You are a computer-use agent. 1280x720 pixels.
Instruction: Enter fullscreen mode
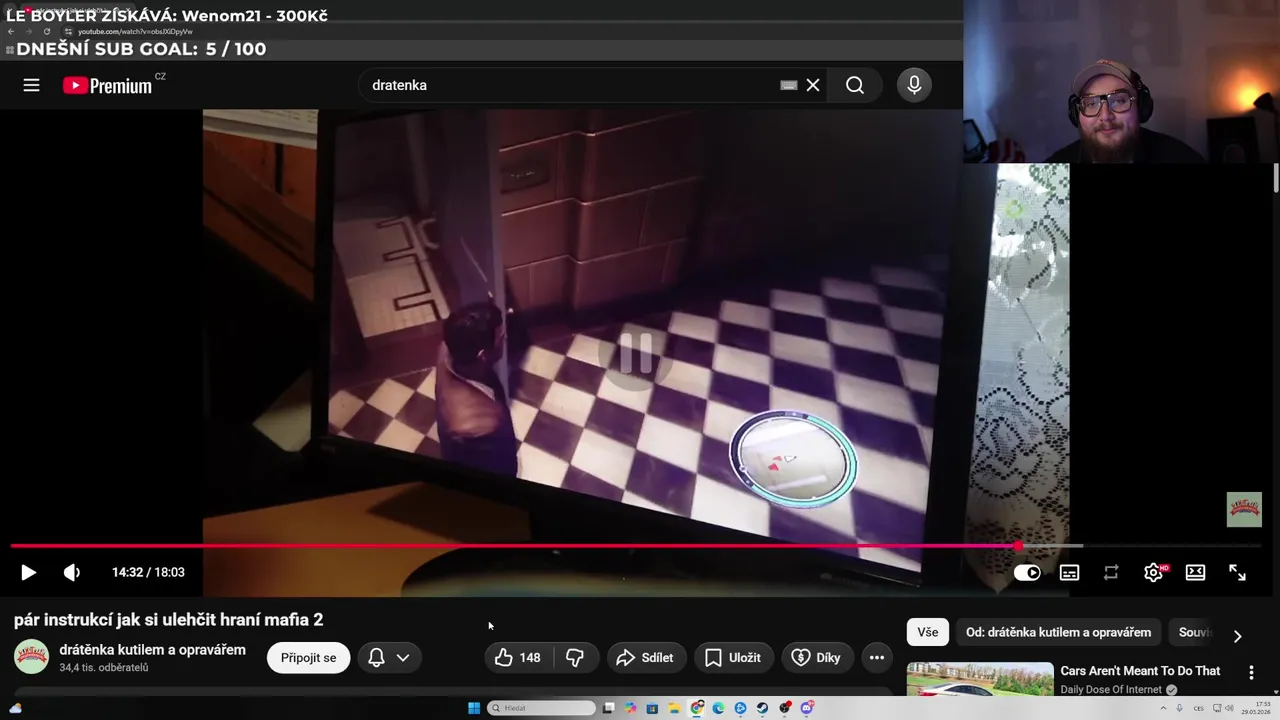tap(1237, 572)
